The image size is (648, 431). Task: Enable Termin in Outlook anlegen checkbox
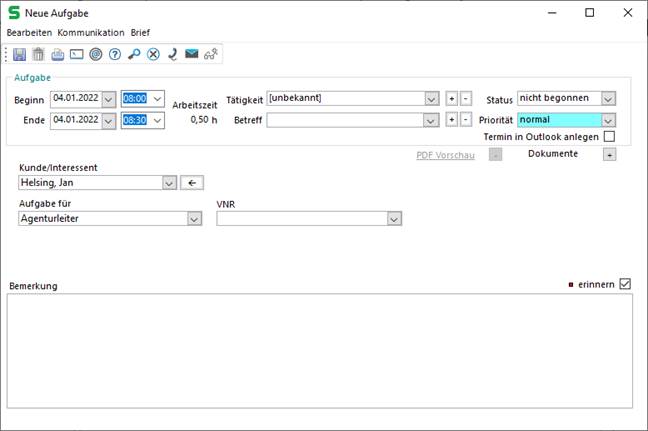(x=609, y=137)
